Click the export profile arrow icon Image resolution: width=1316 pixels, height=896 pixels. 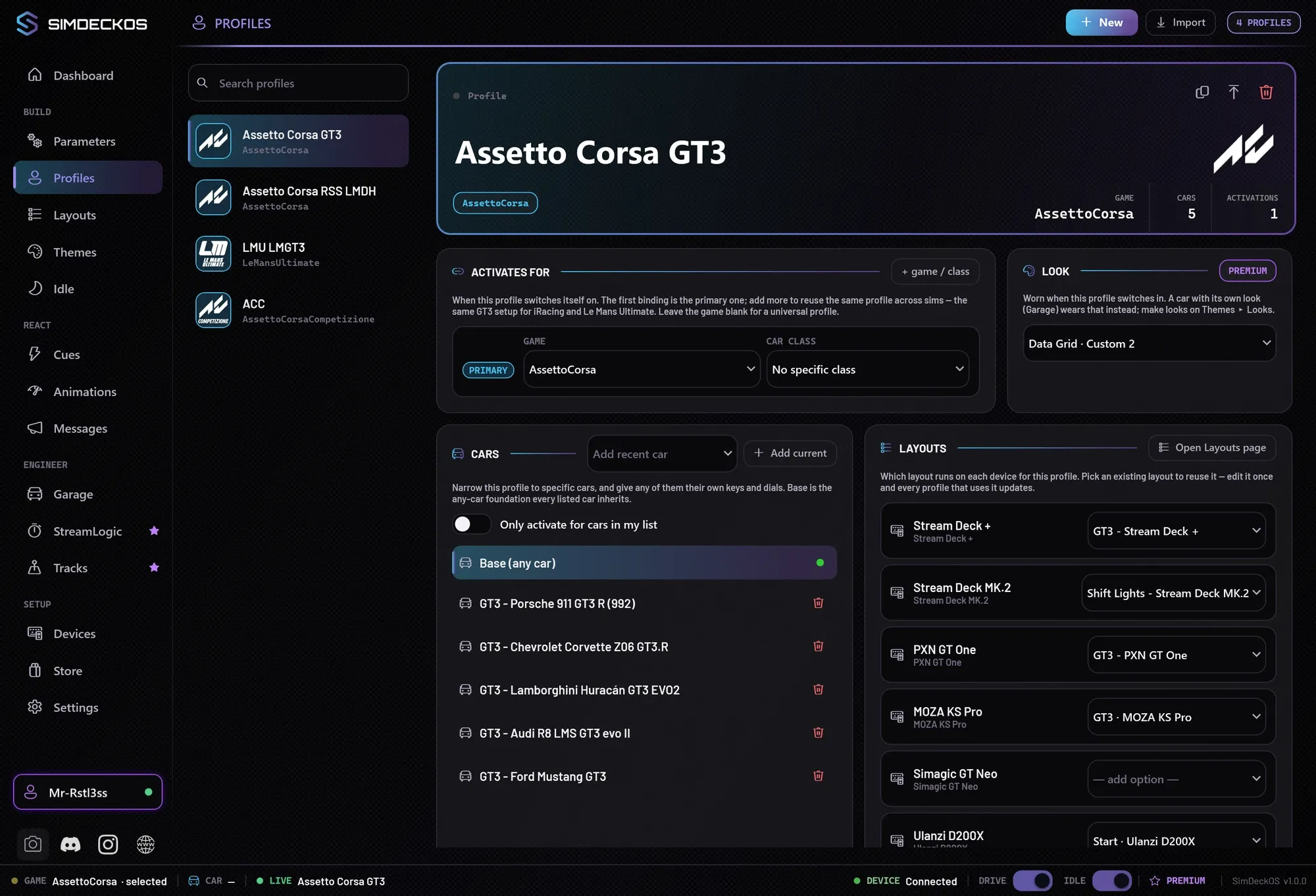pyautogui.click(x=1234, y=92)
